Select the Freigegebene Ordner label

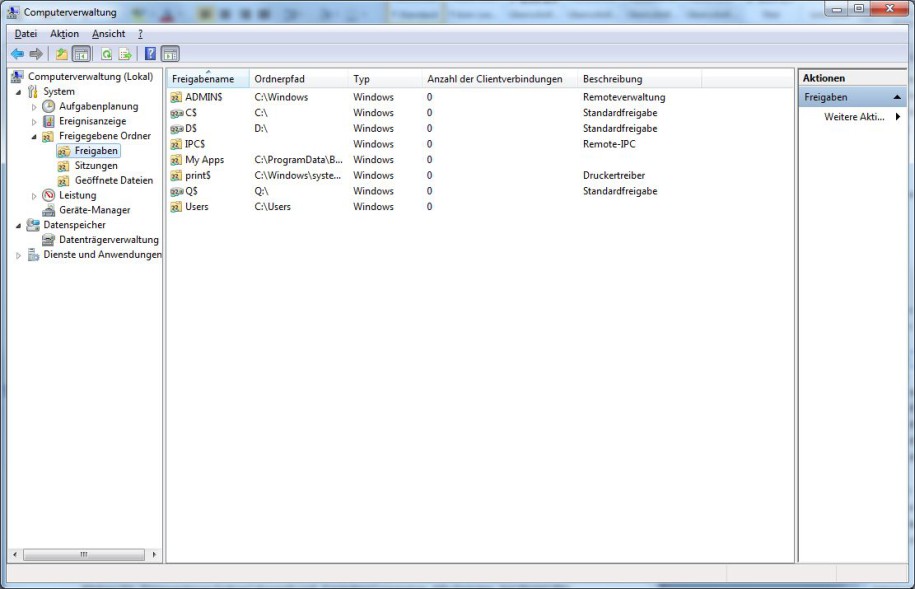coord(105,136)
